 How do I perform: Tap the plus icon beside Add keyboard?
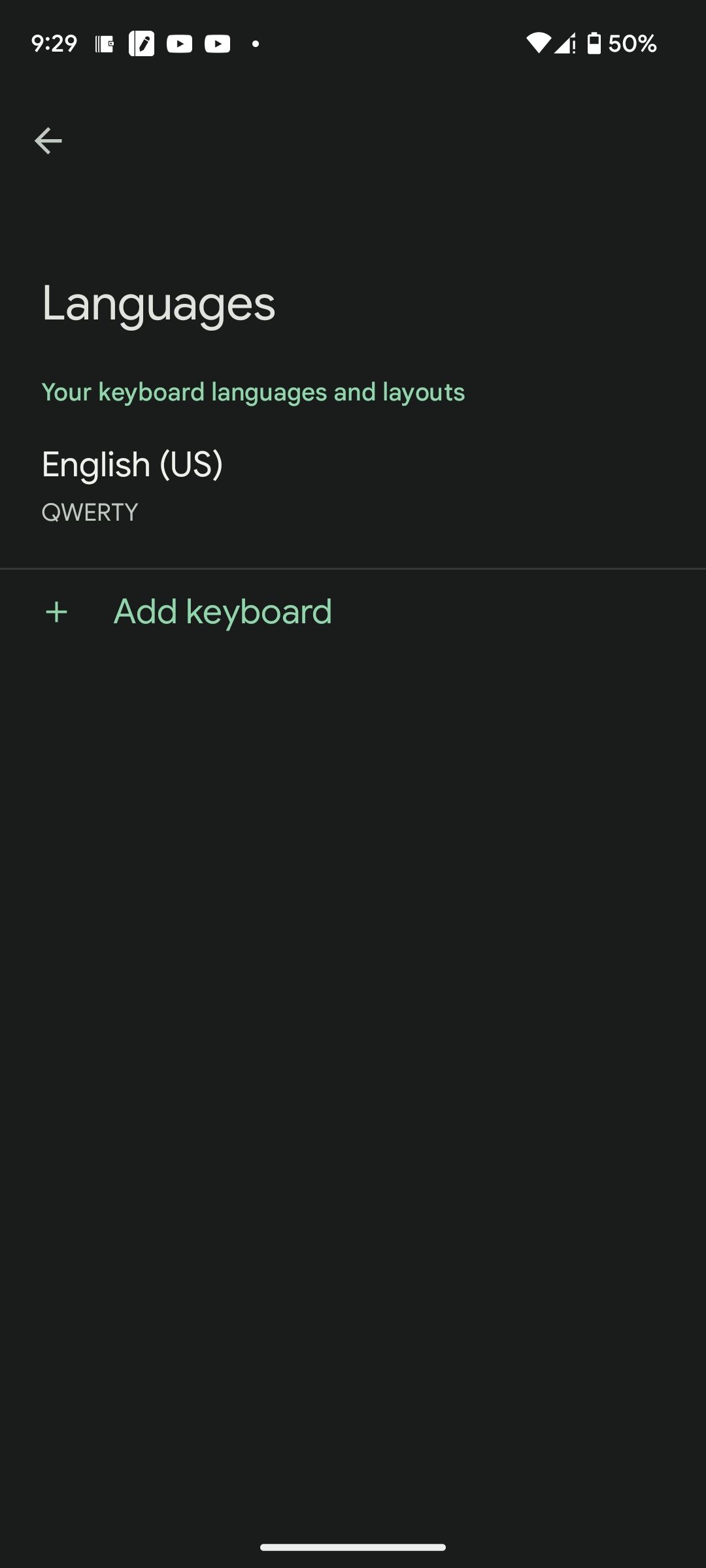click(x=56, y=612)
